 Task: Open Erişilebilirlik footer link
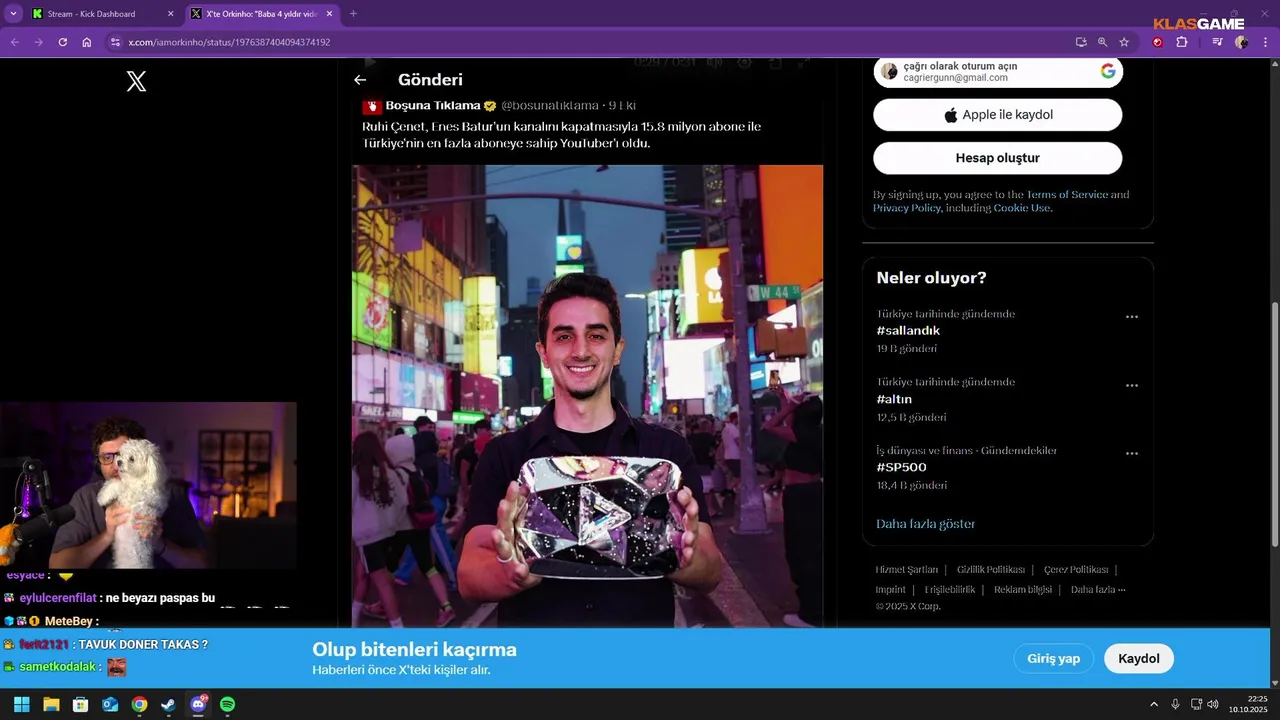point(950,590)
